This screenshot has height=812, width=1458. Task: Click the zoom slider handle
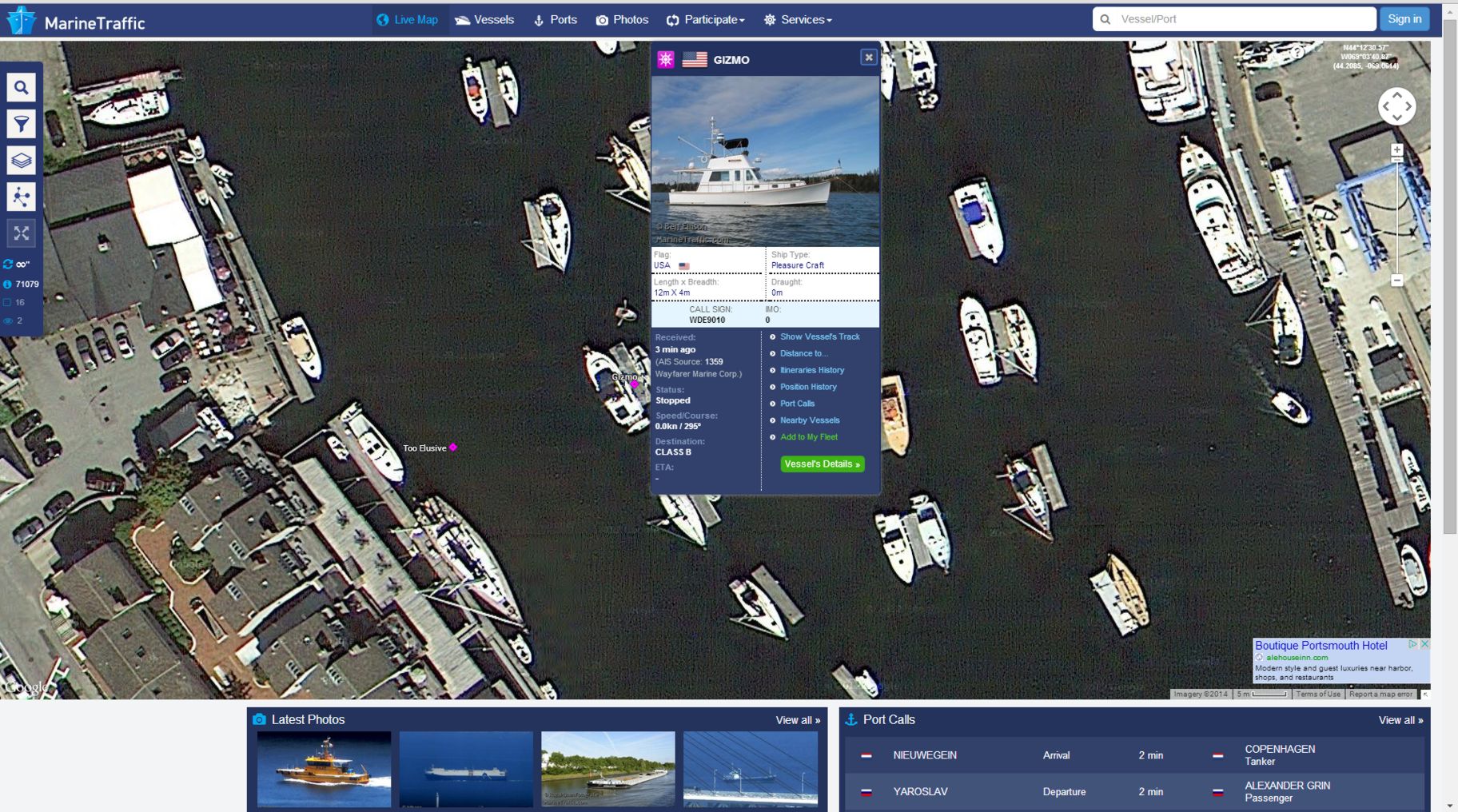coord(1396,161)
